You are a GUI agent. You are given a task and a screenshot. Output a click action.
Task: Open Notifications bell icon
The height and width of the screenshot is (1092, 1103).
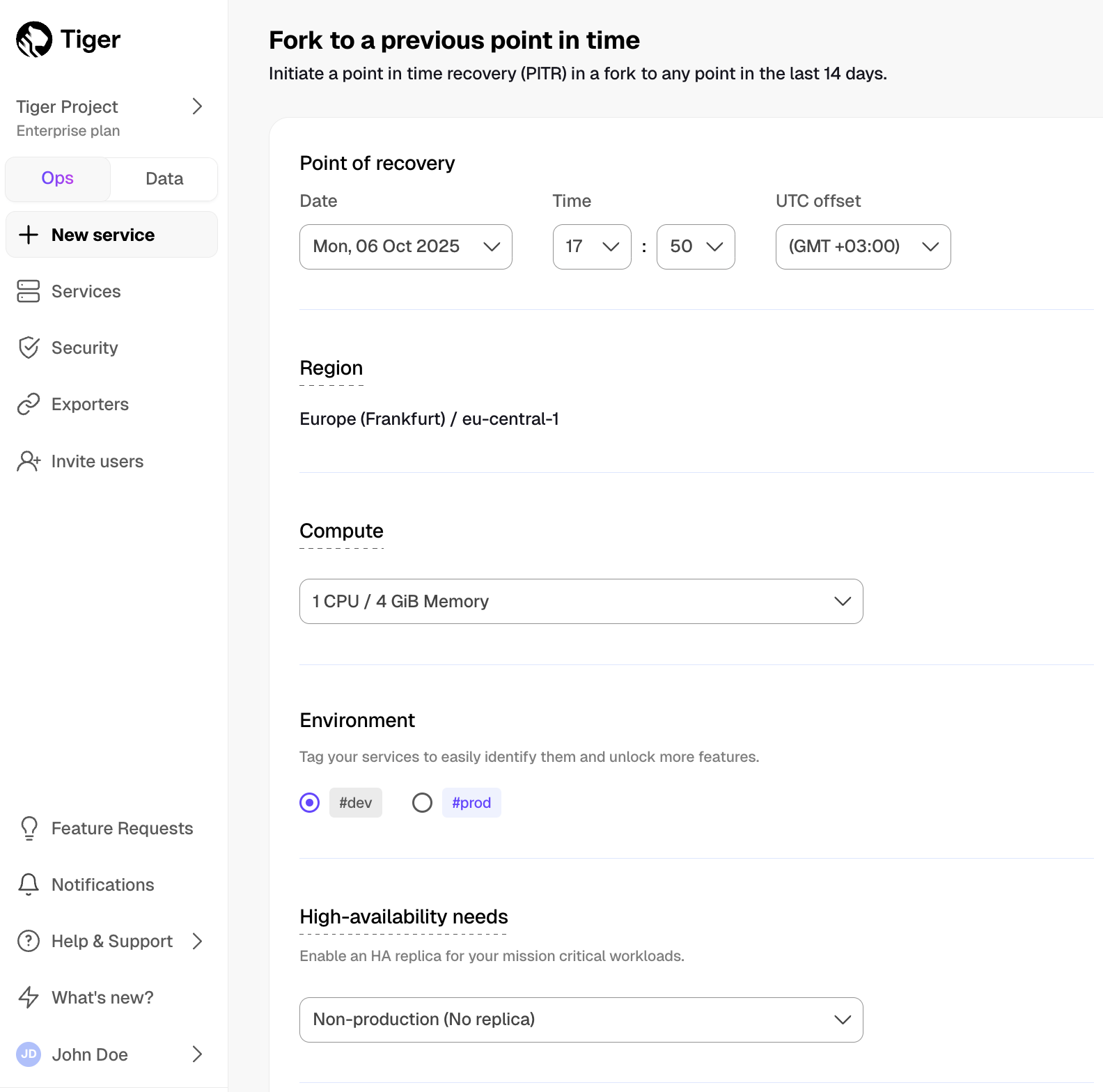point(29,884)
